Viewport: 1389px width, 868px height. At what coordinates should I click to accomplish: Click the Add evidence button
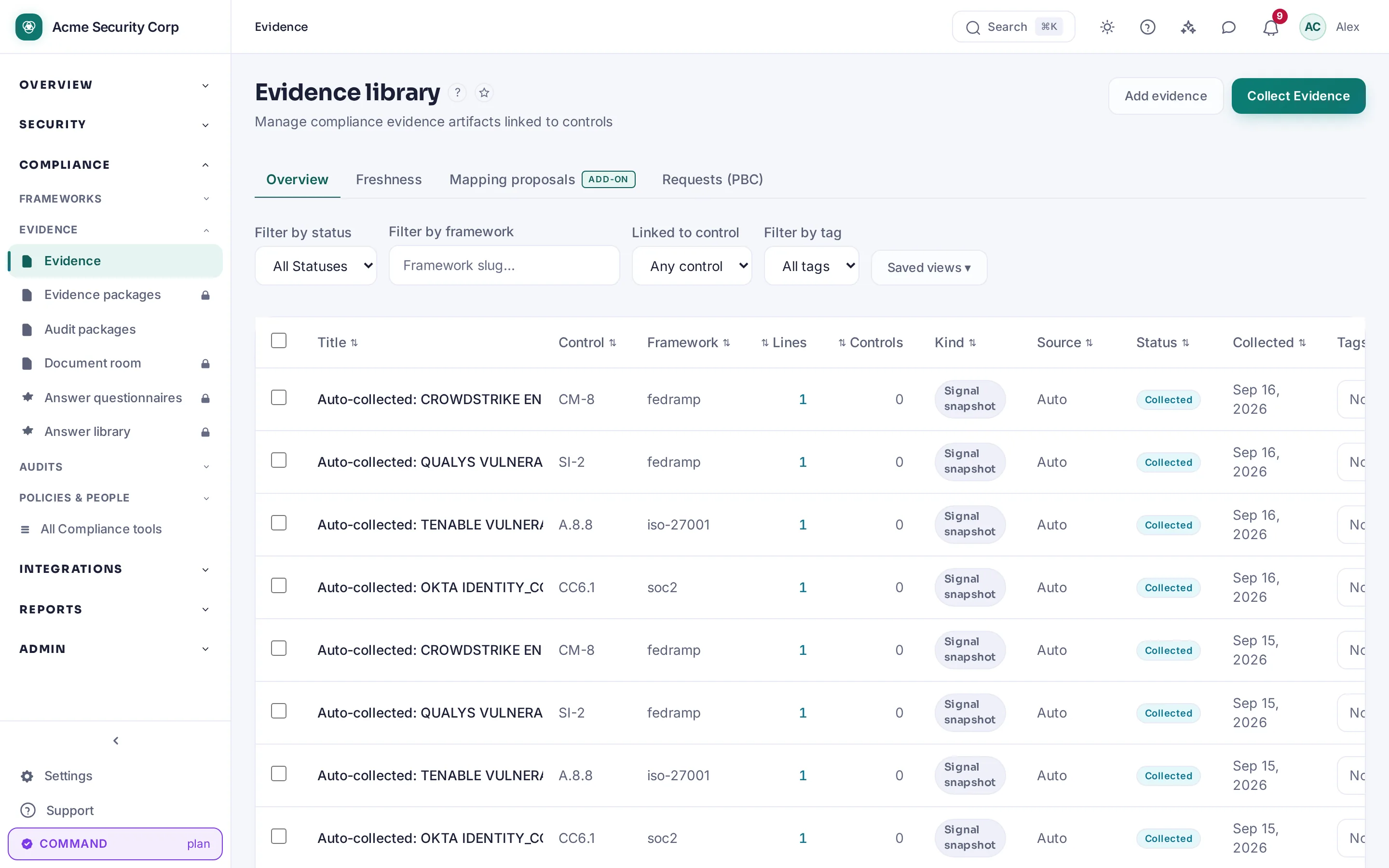1166,96
